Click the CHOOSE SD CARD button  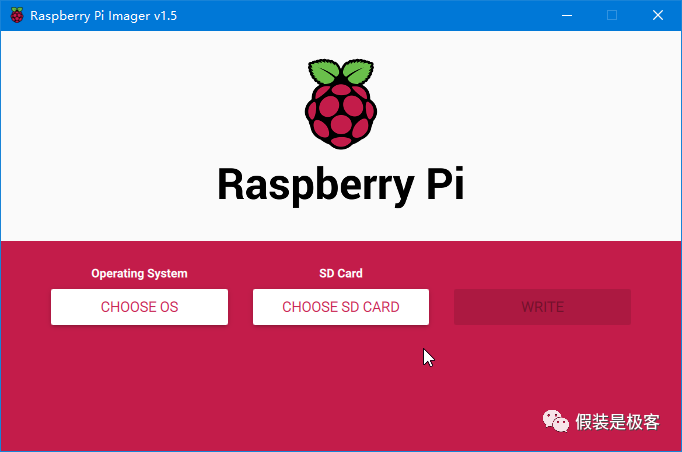341,307
